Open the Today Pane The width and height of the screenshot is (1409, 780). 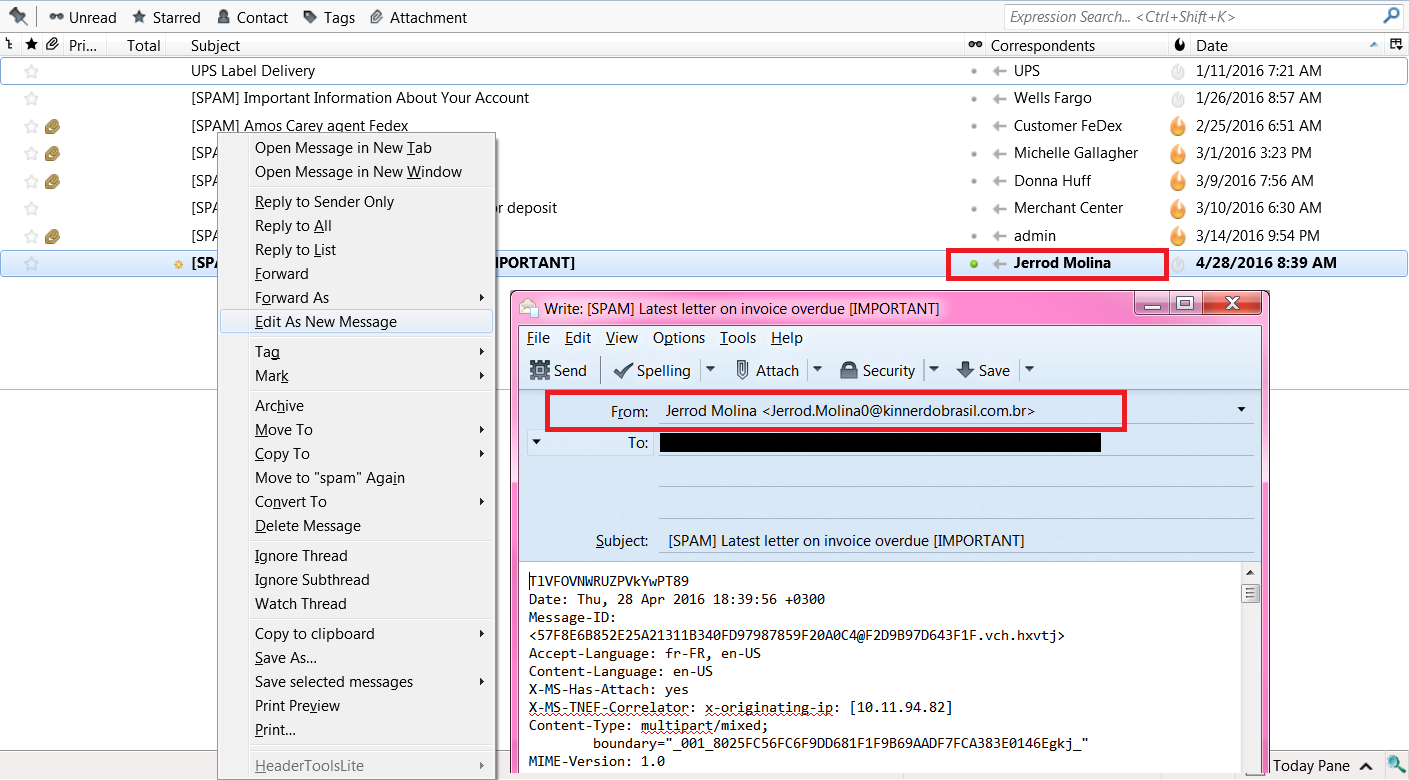(1311, 765)
